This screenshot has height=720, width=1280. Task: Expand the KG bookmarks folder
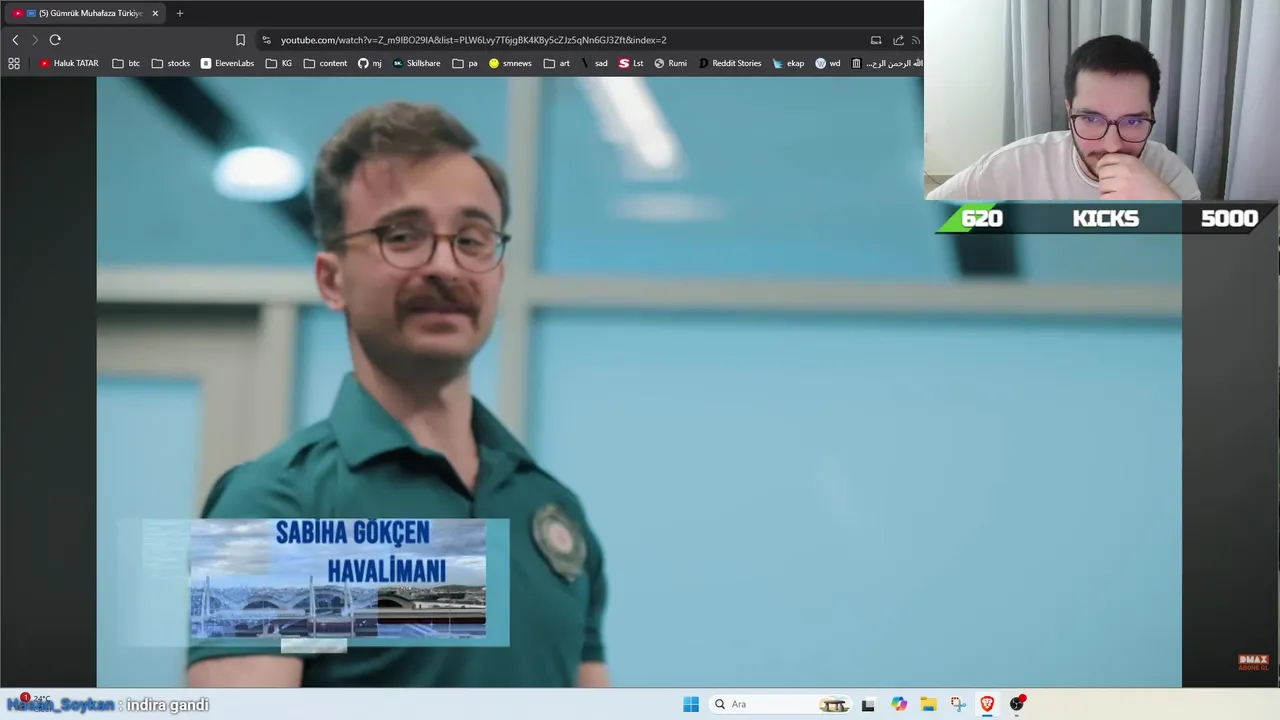(x=279, y=63)
